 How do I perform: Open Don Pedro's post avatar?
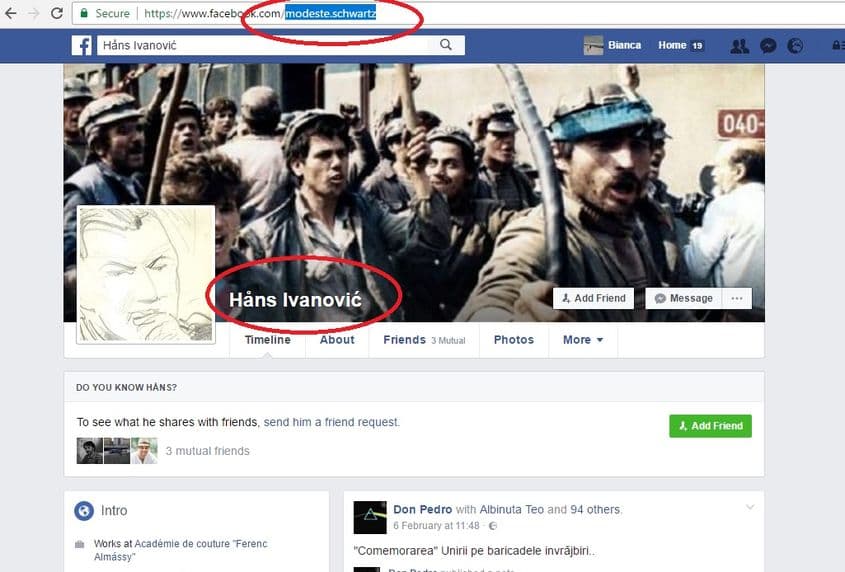[370, 517]
